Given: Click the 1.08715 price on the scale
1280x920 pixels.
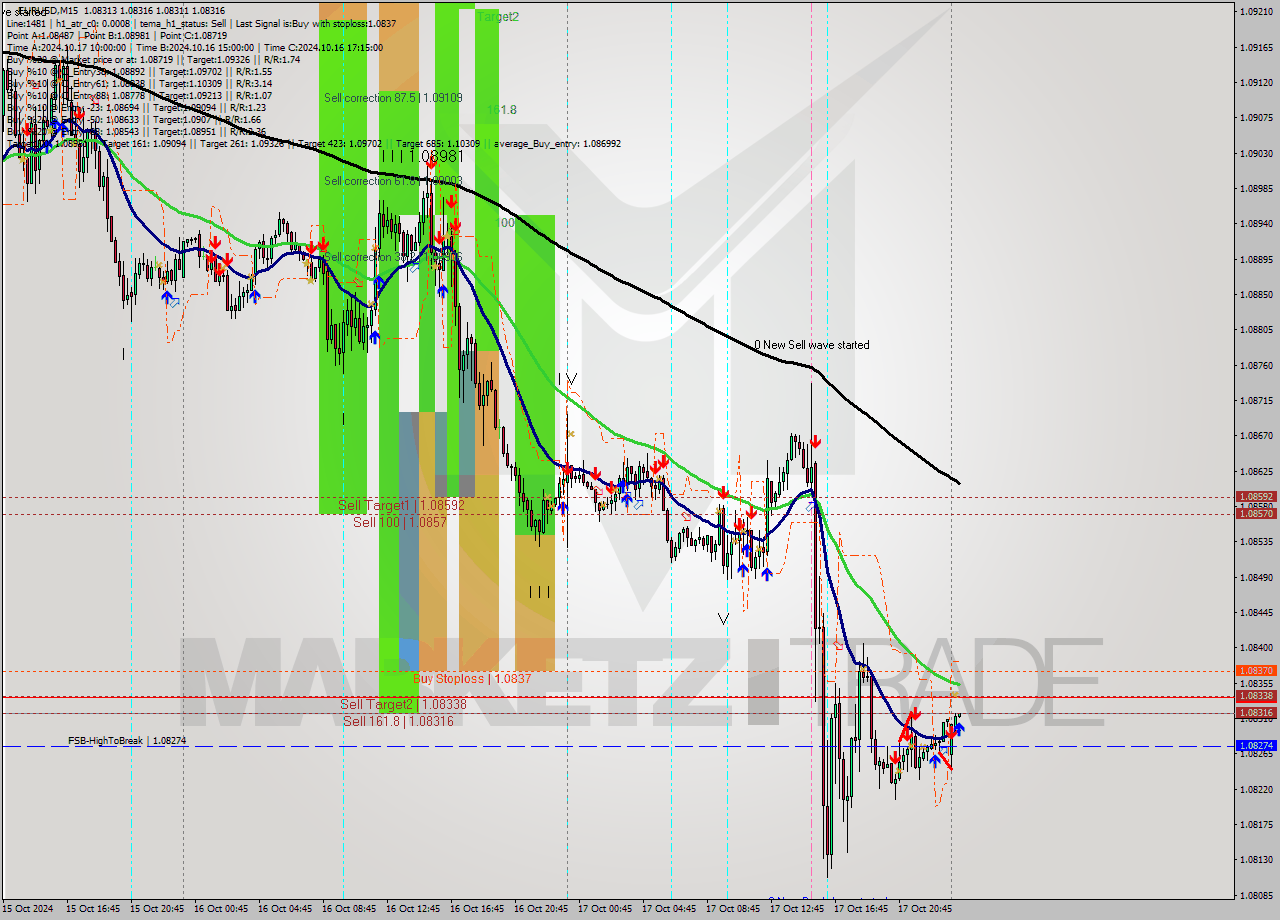Looking at the screenshot, I should click(1256, 400).
